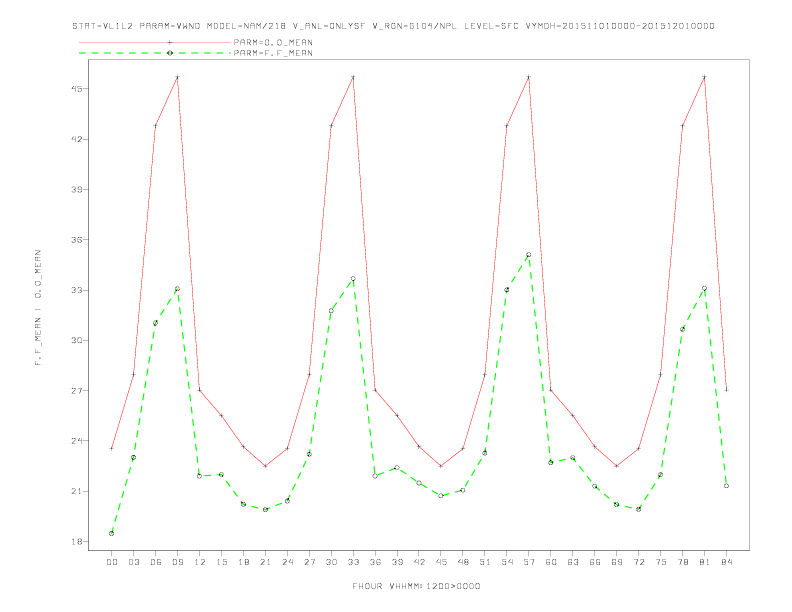This screenshot has height=612, width=792.
Task: Click x-axis forecast hour label 81
Action: click(x=705, y=562)
